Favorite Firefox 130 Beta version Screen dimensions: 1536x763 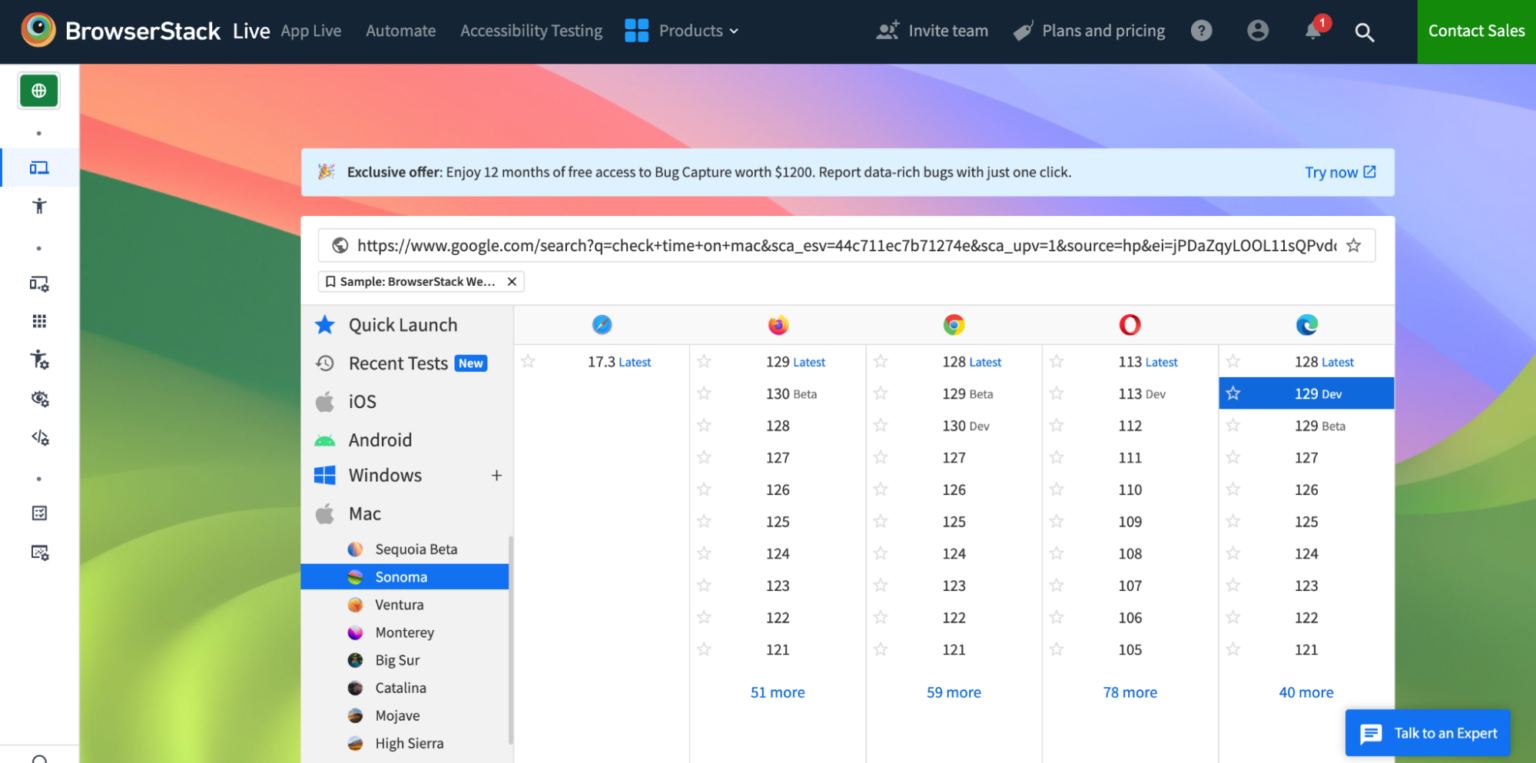coord(705,393)
